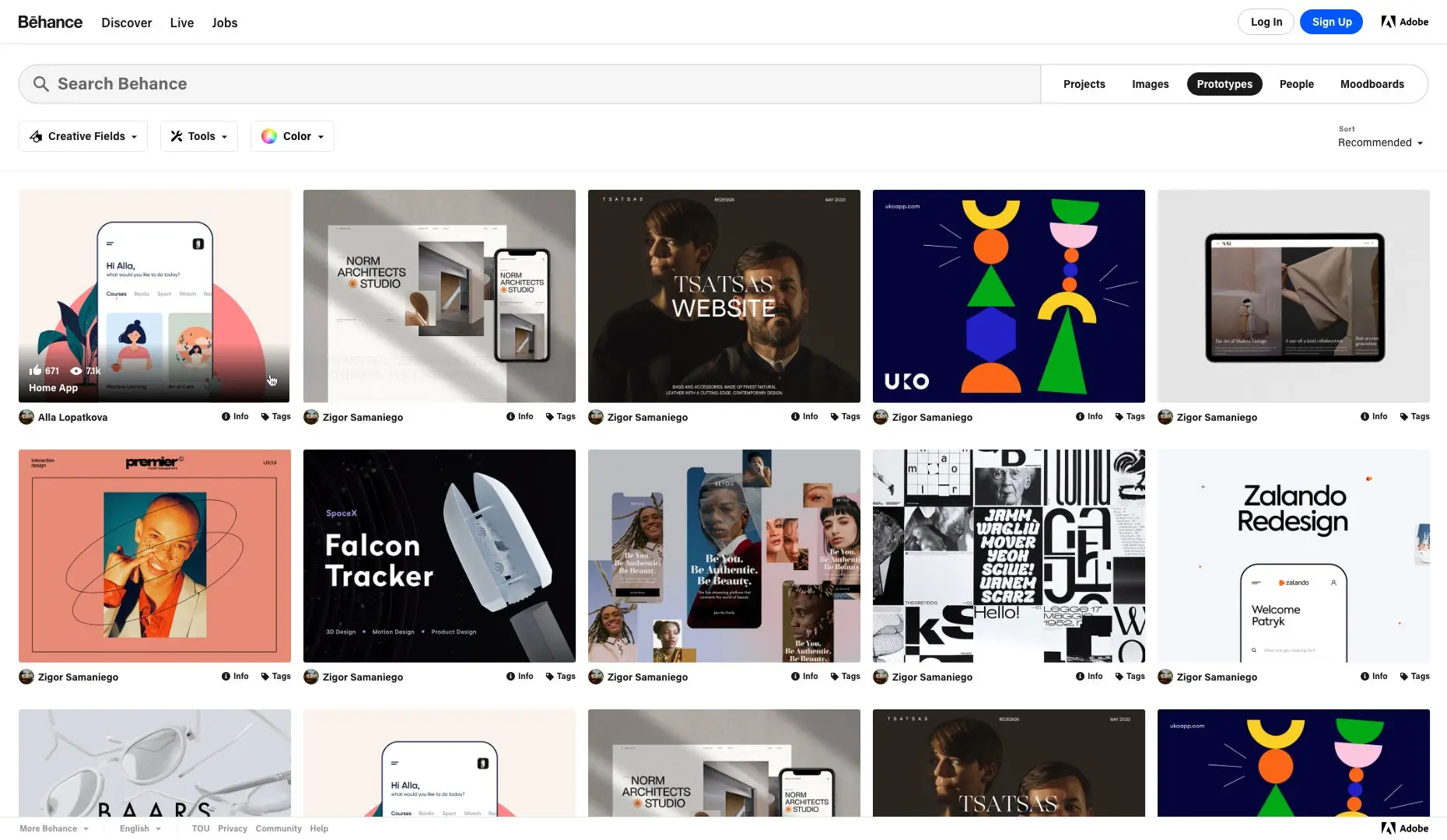Click the Behance logo
The width and height of the screenshot is (1447, 840).
point(50,22)
